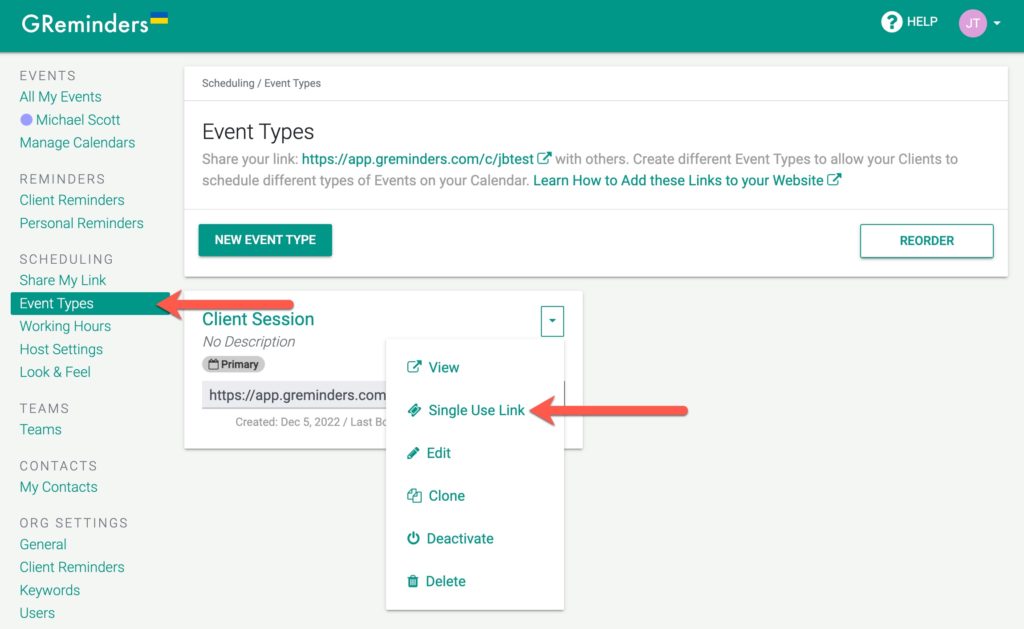Click the NEW EVENT TYPE button
This screenshot has height=629, width=1024.
(x=265, y=240)
